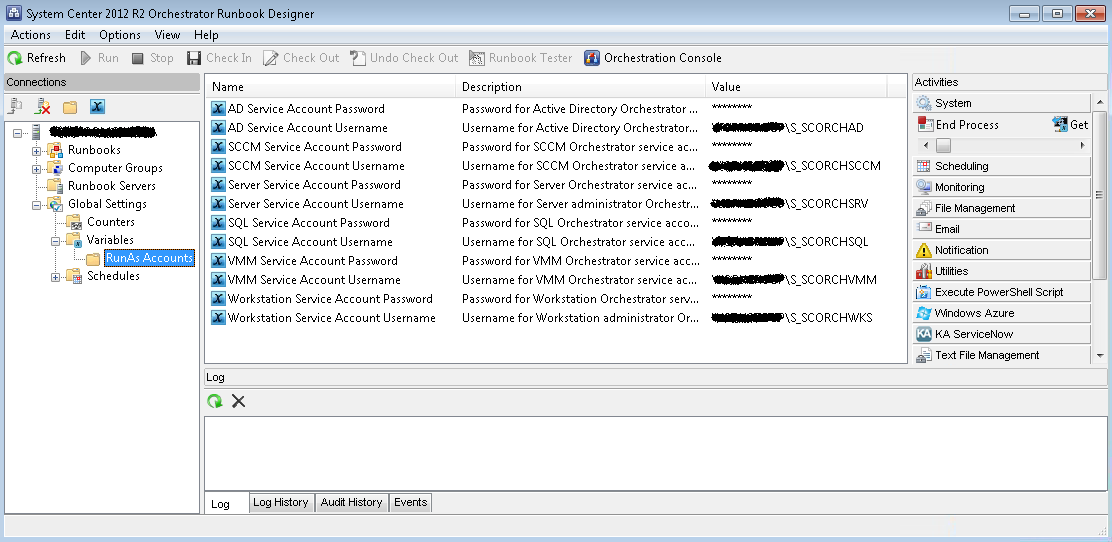Click the Log clear X icon

tap(238, 402)
